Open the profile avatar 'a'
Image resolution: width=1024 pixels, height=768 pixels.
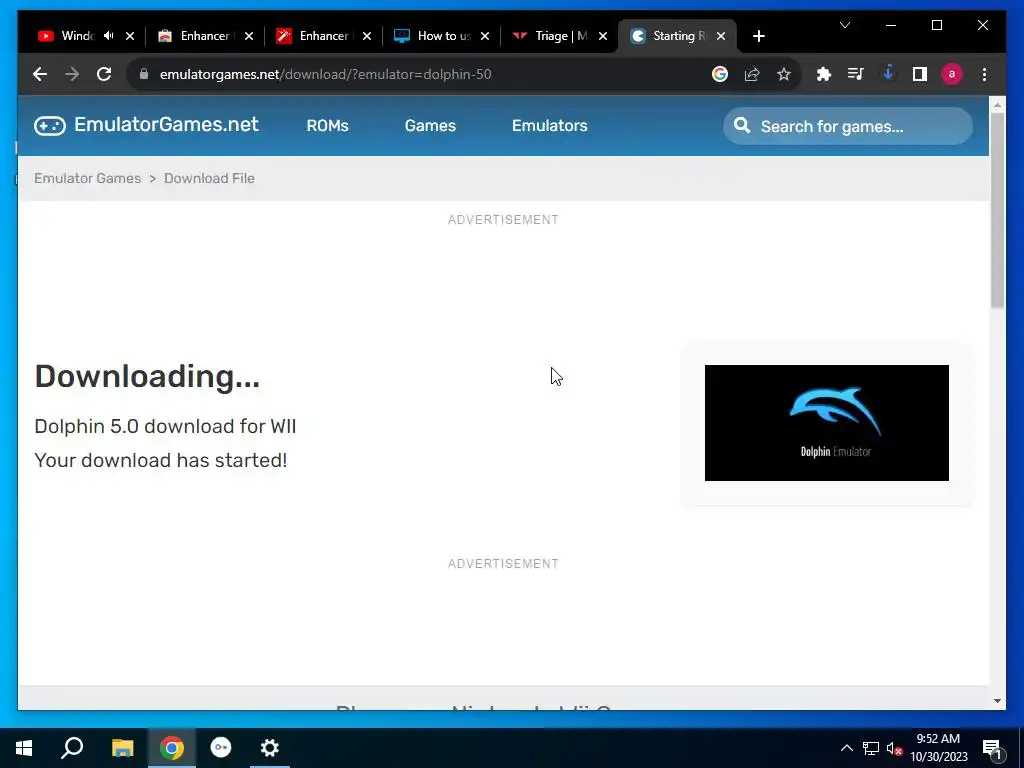952,74
